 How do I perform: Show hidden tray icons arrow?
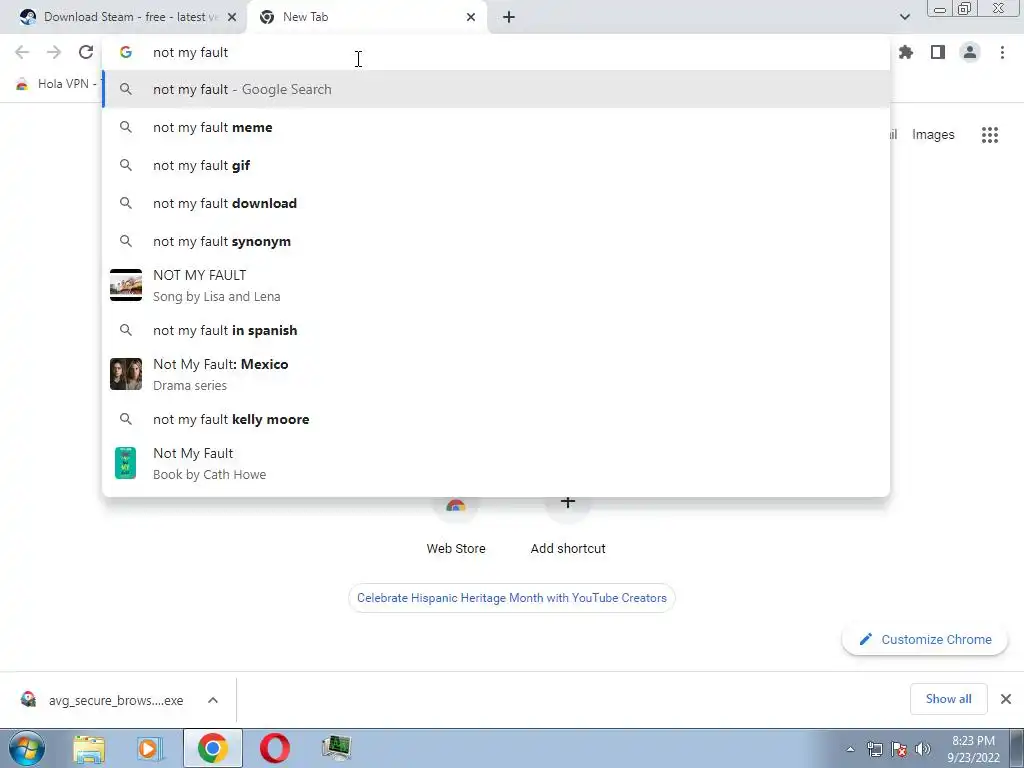pos(850,750)
